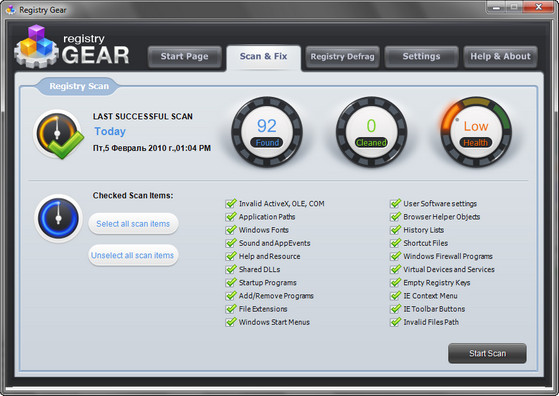This screenshot has width=559, height=396.
Task: Click the last successful scan checkmark clock icon
Action: tap(59, 134)
